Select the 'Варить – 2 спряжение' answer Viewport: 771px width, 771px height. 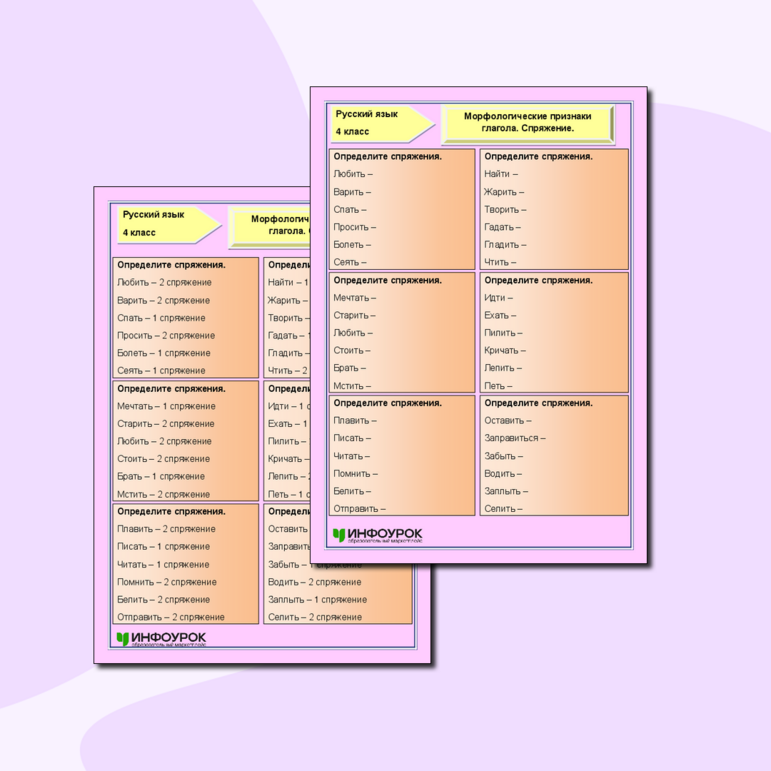tap(163, 300)
